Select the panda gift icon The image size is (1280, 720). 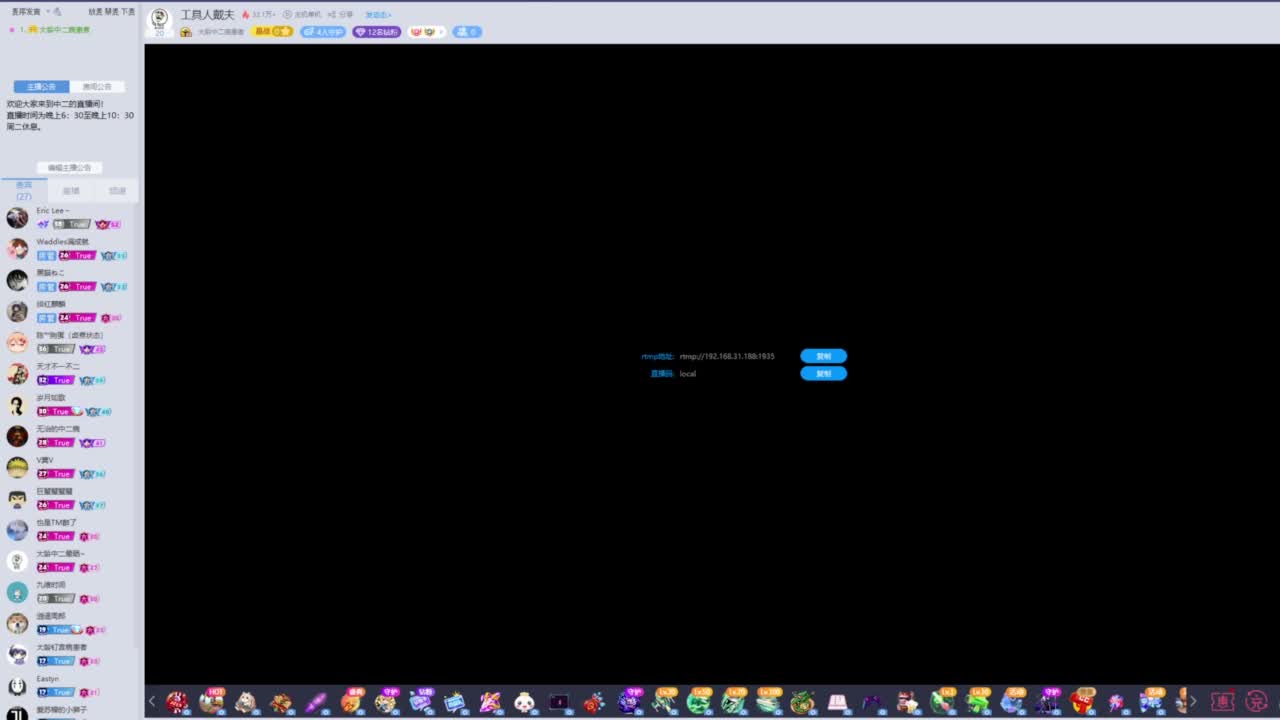coord(525,702)
